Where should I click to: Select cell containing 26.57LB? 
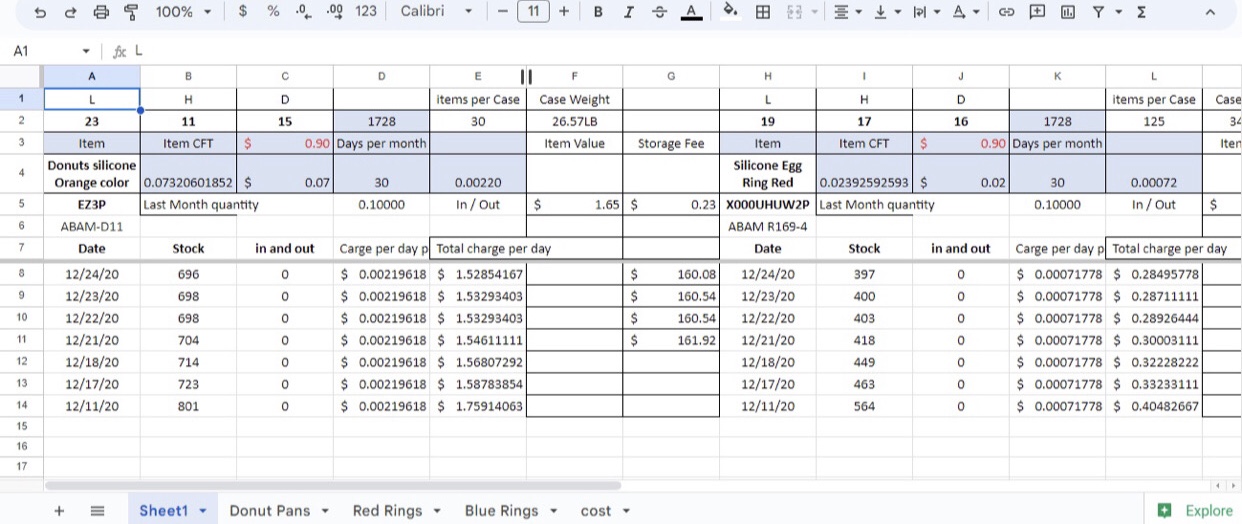click(x=574, y=121)
